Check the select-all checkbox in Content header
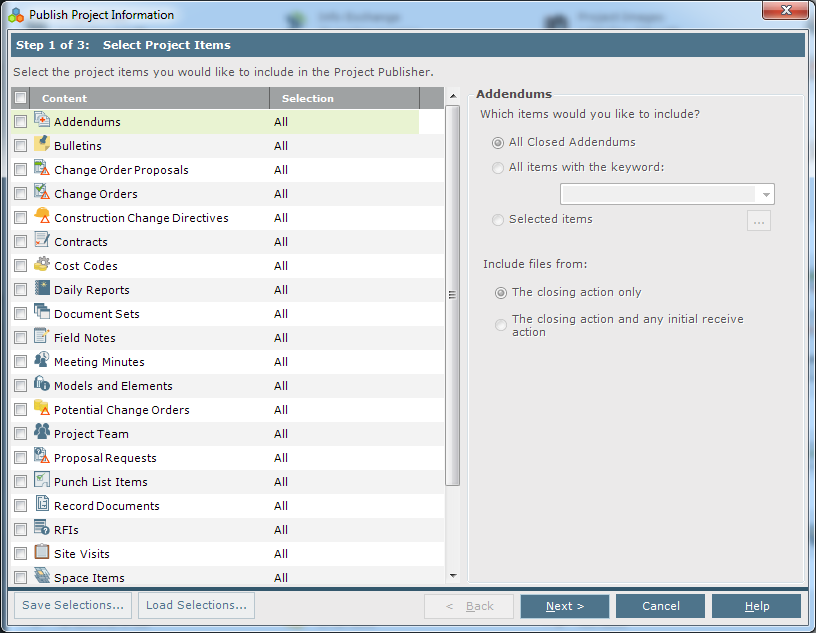 (x=20, y=97)
